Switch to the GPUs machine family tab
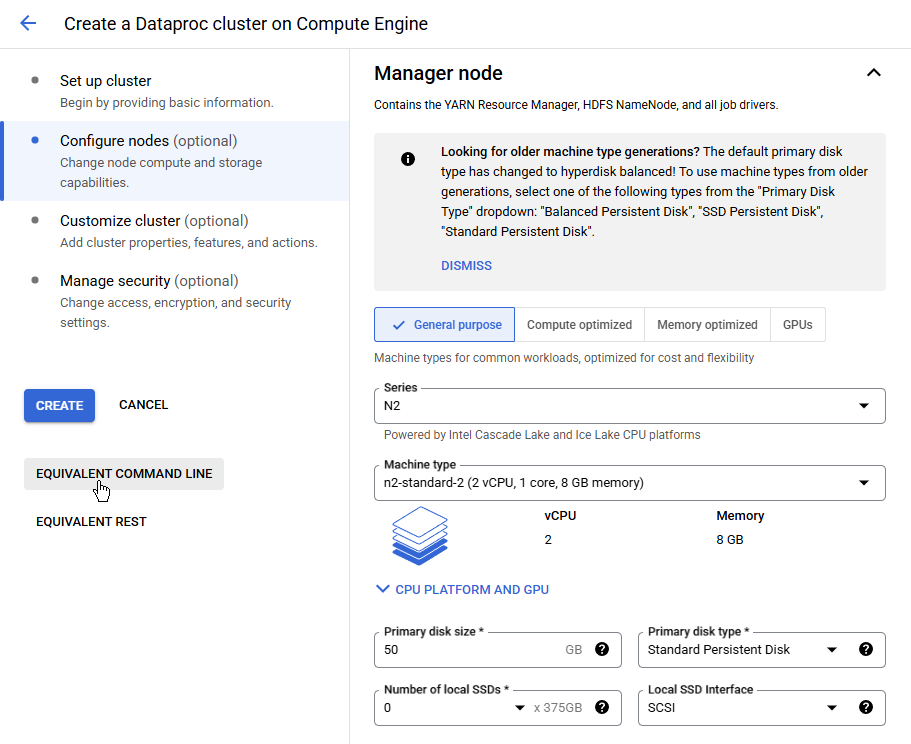 797,325
